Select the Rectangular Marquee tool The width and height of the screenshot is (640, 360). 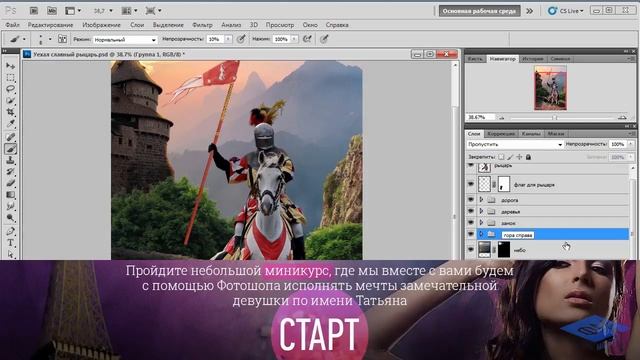tap(11, 77)
